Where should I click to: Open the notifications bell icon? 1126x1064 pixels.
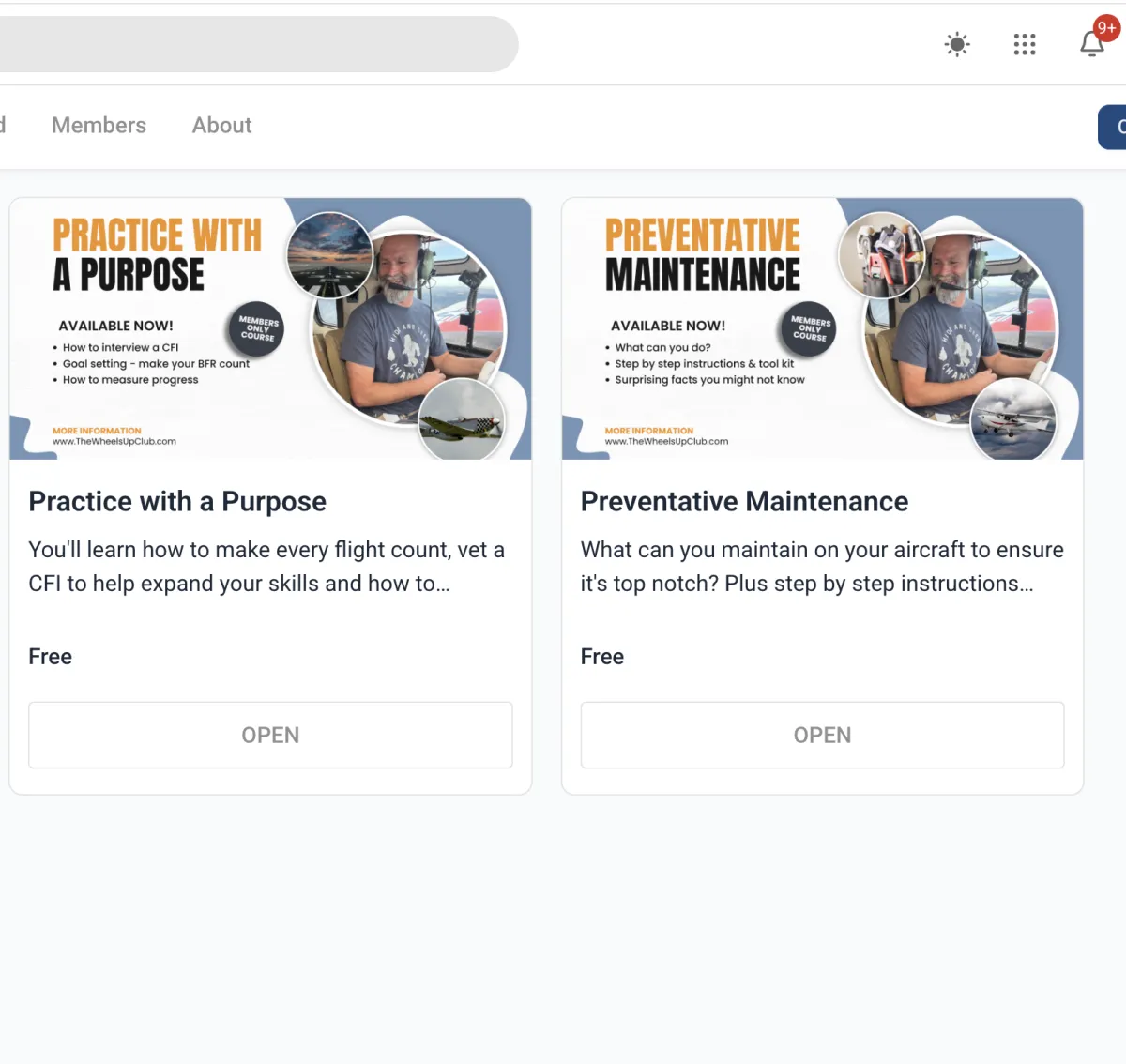[1091, 44]
